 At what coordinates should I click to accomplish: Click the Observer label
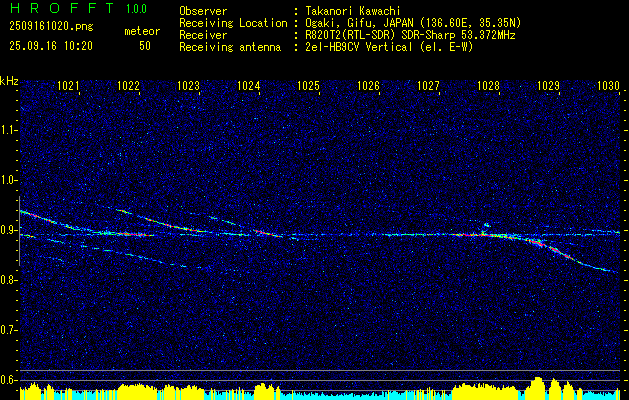click(x=203, y=11)
